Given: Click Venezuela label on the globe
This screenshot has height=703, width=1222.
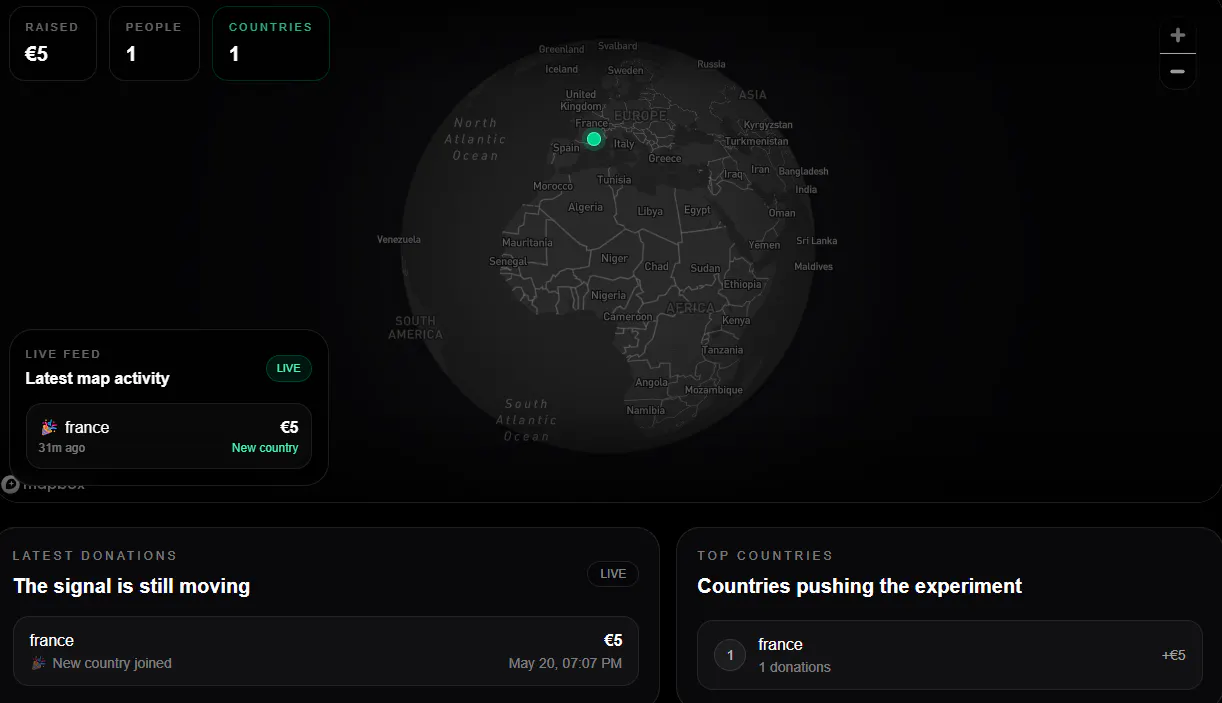Looking at the screenshot, I should point(399,239).
